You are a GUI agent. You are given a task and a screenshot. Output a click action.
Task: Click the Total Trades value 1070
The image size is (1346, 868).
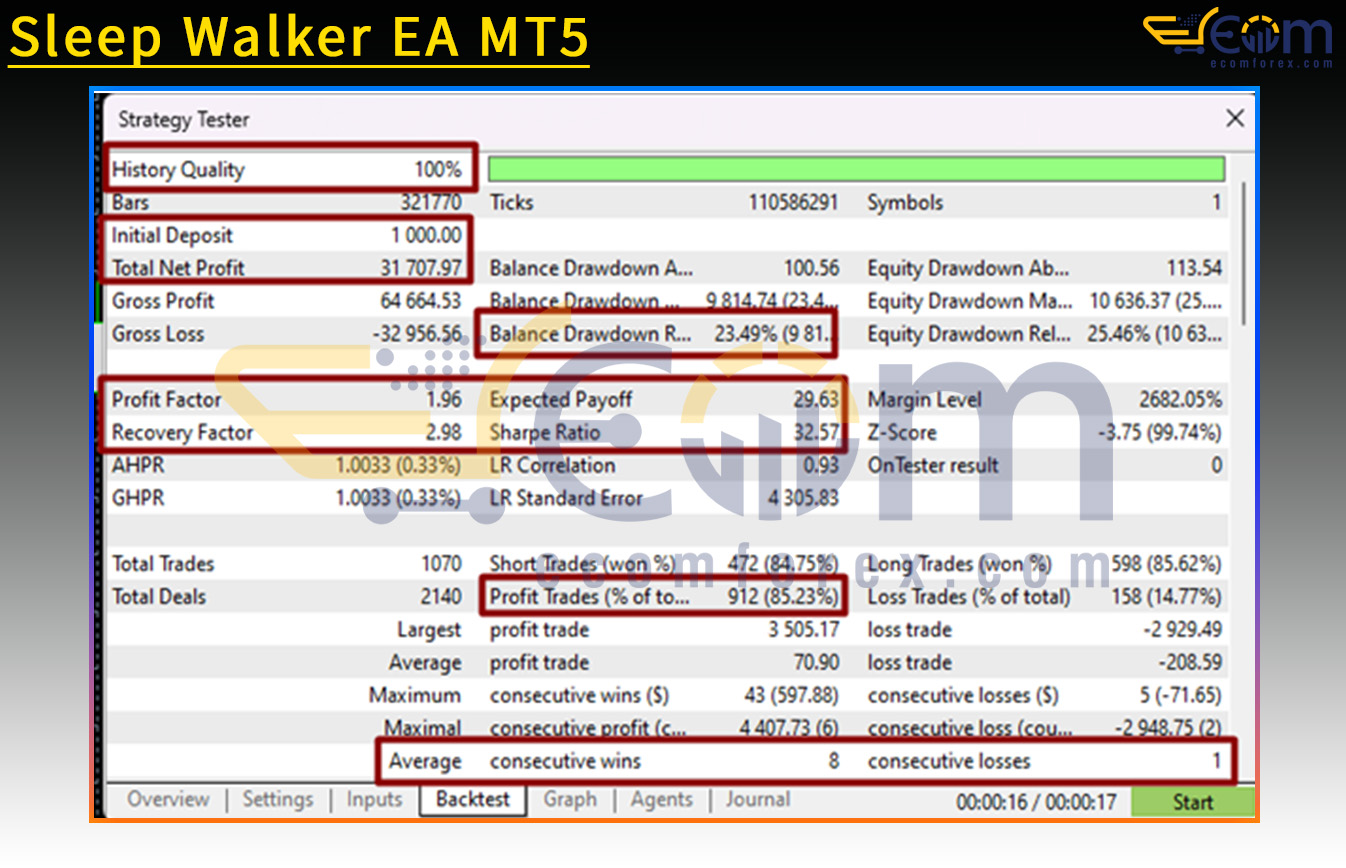click(442, 564)
